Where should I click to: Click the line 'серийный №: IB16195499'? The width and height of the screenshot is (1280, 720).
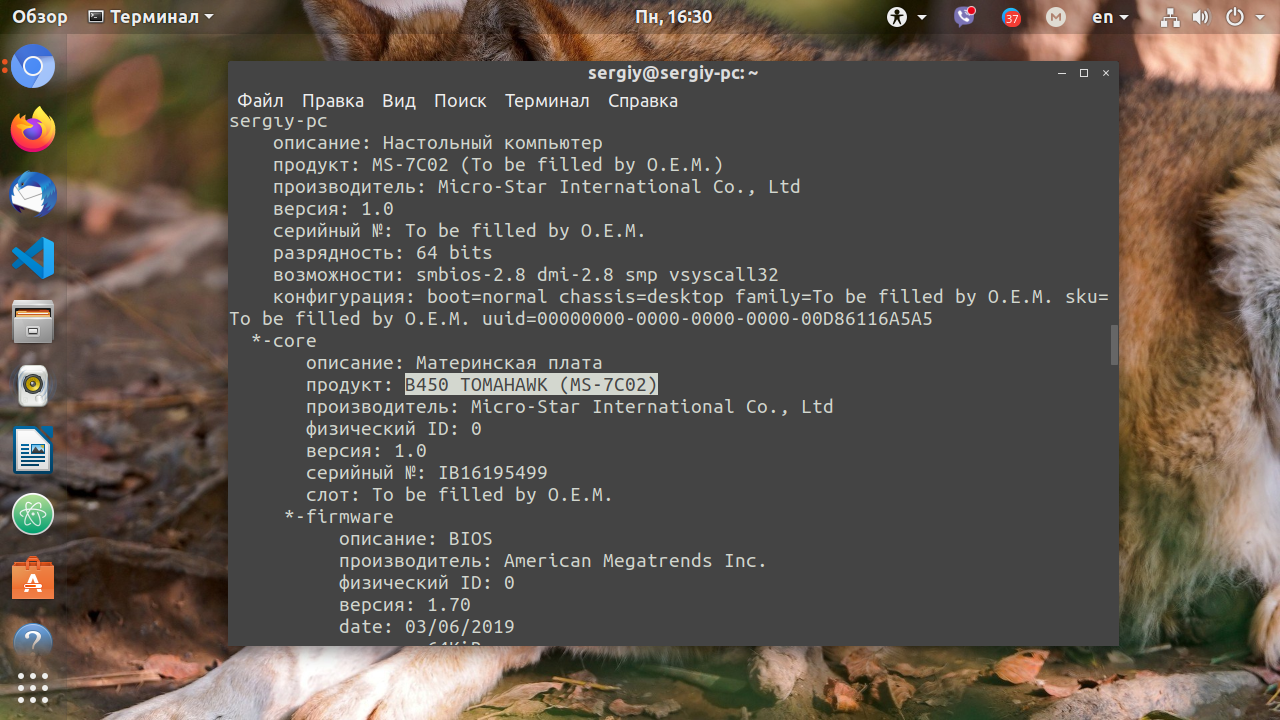(x=427, y=473)
